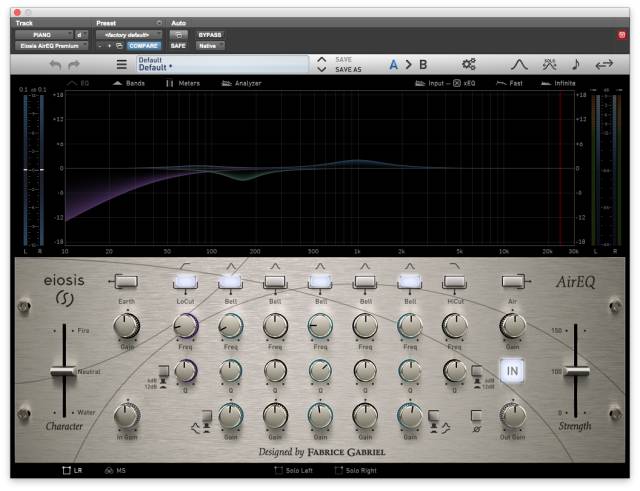This screenshot has height=491, width=640.
Task: Click the BYPASS button
Action: point(210,35)
